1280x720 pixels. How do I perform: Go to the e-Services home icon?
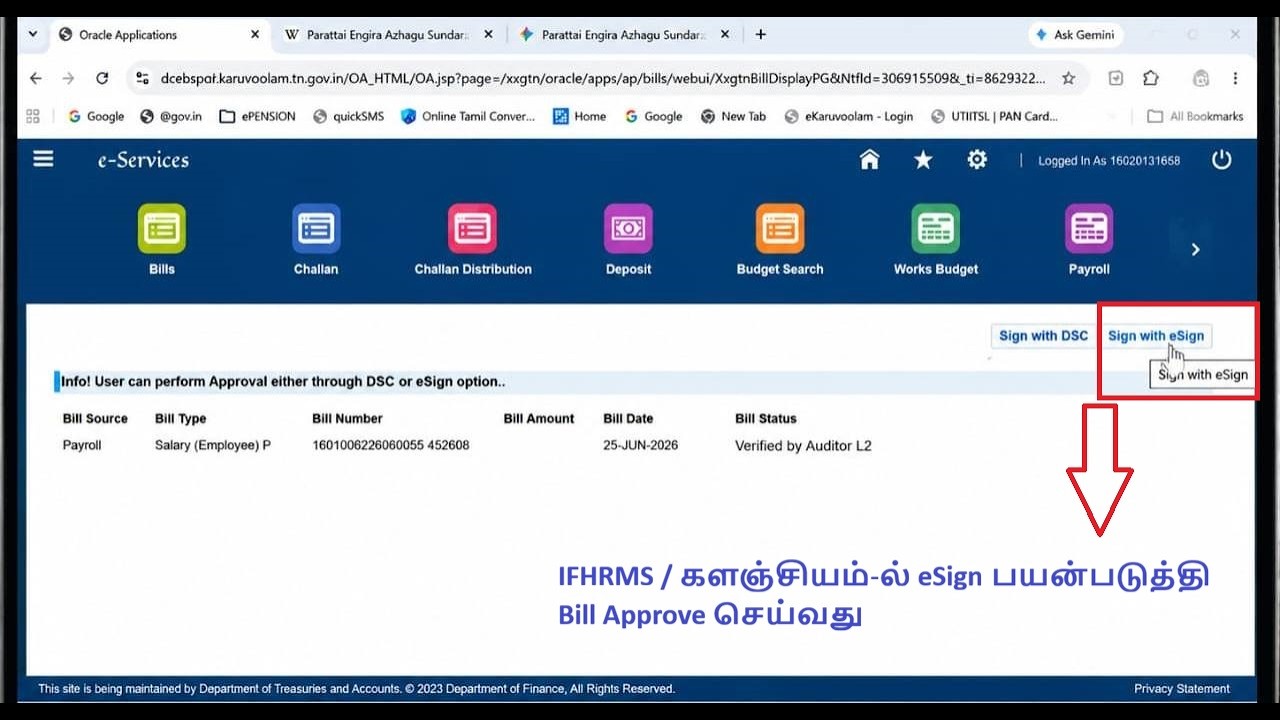870,160
